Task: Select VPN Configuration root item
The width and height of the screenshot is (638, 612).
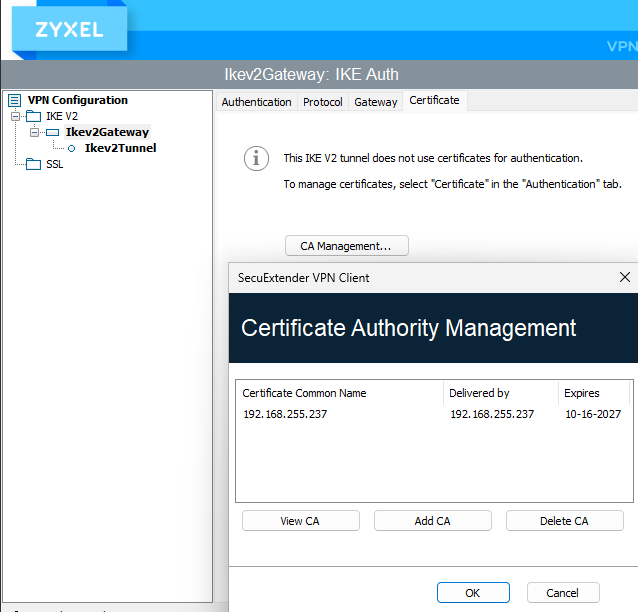Action: point(77,100)
